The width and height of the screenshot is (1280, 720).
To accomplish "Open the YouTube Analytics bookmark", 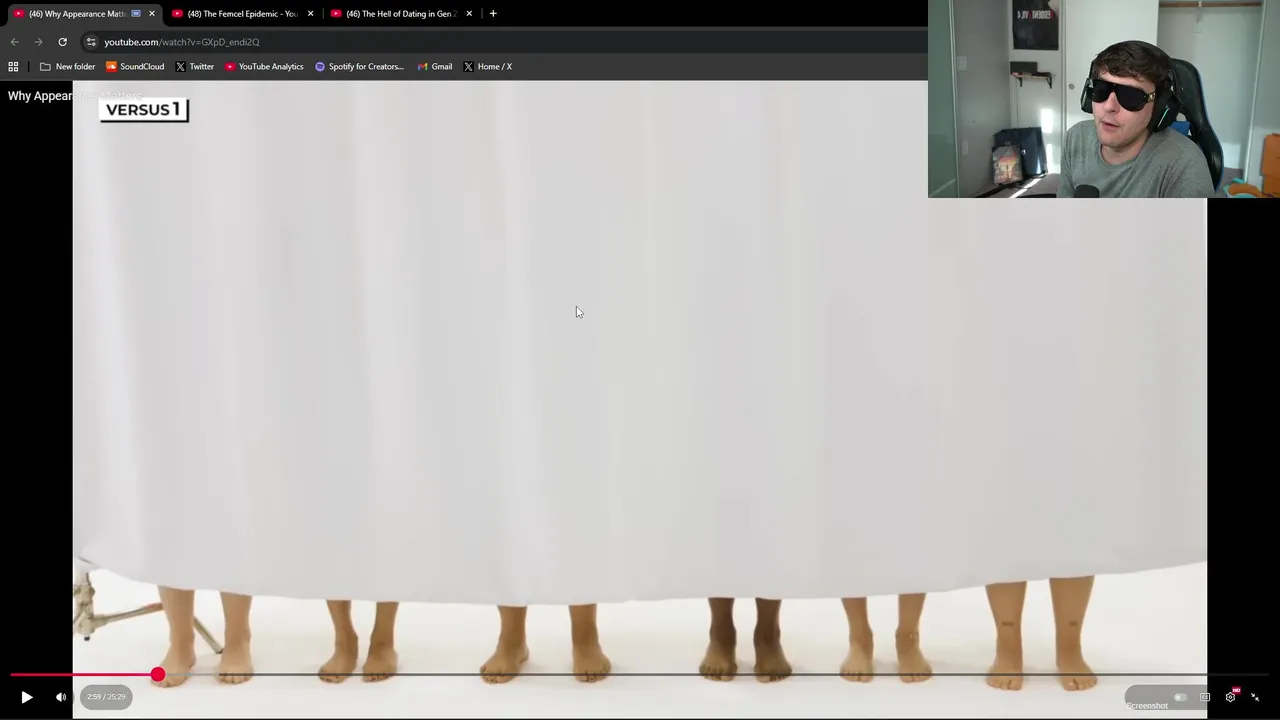I will [x=264, y=66].
